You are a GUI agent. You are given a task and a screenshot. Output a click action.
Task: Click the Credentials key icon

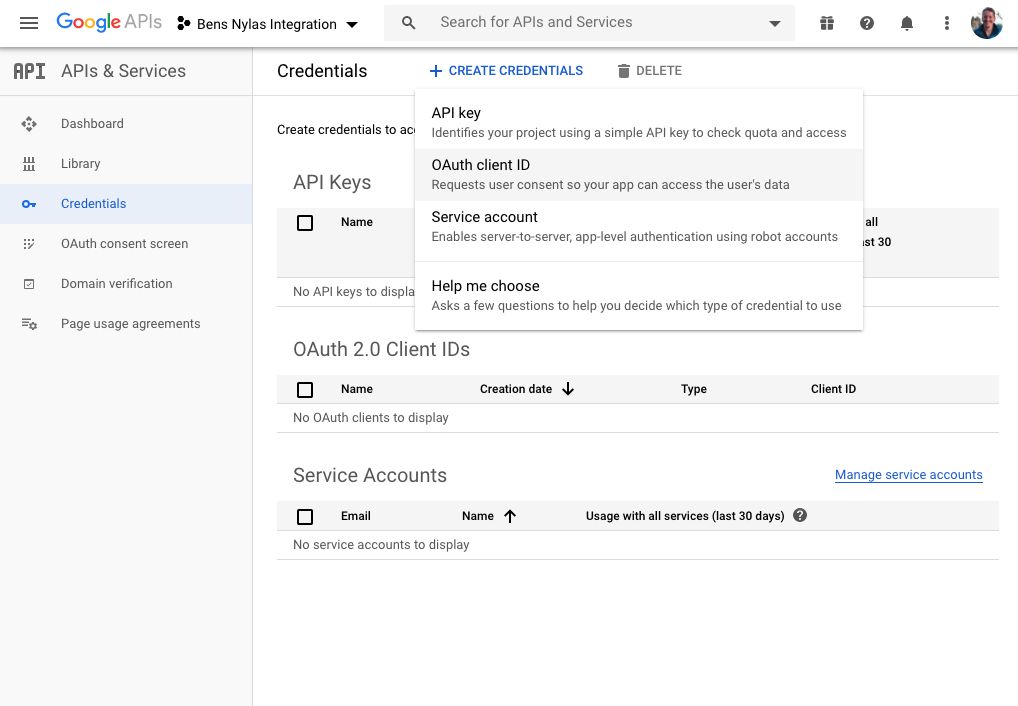point(29,204)
